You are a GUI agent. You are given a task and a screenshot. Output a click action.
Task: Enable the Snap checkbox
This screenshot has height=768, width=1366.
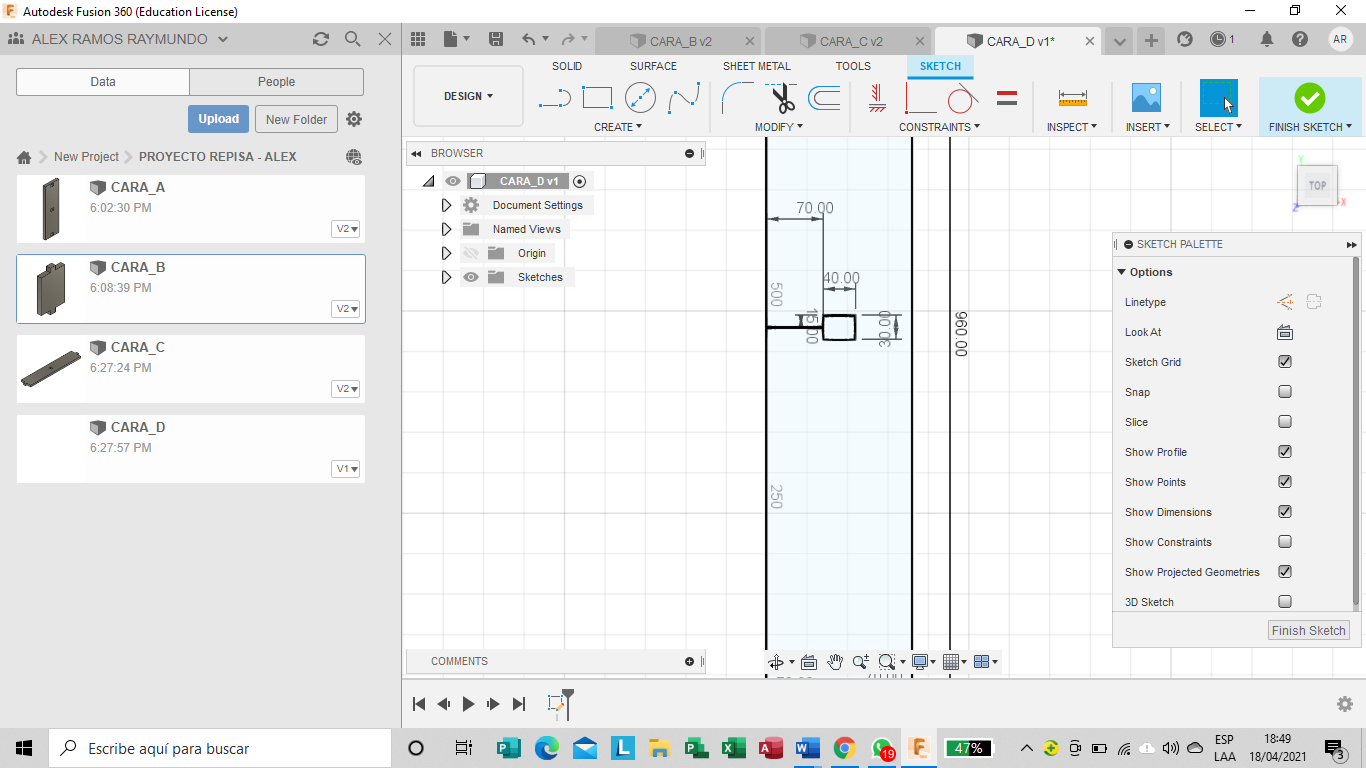1285,392
